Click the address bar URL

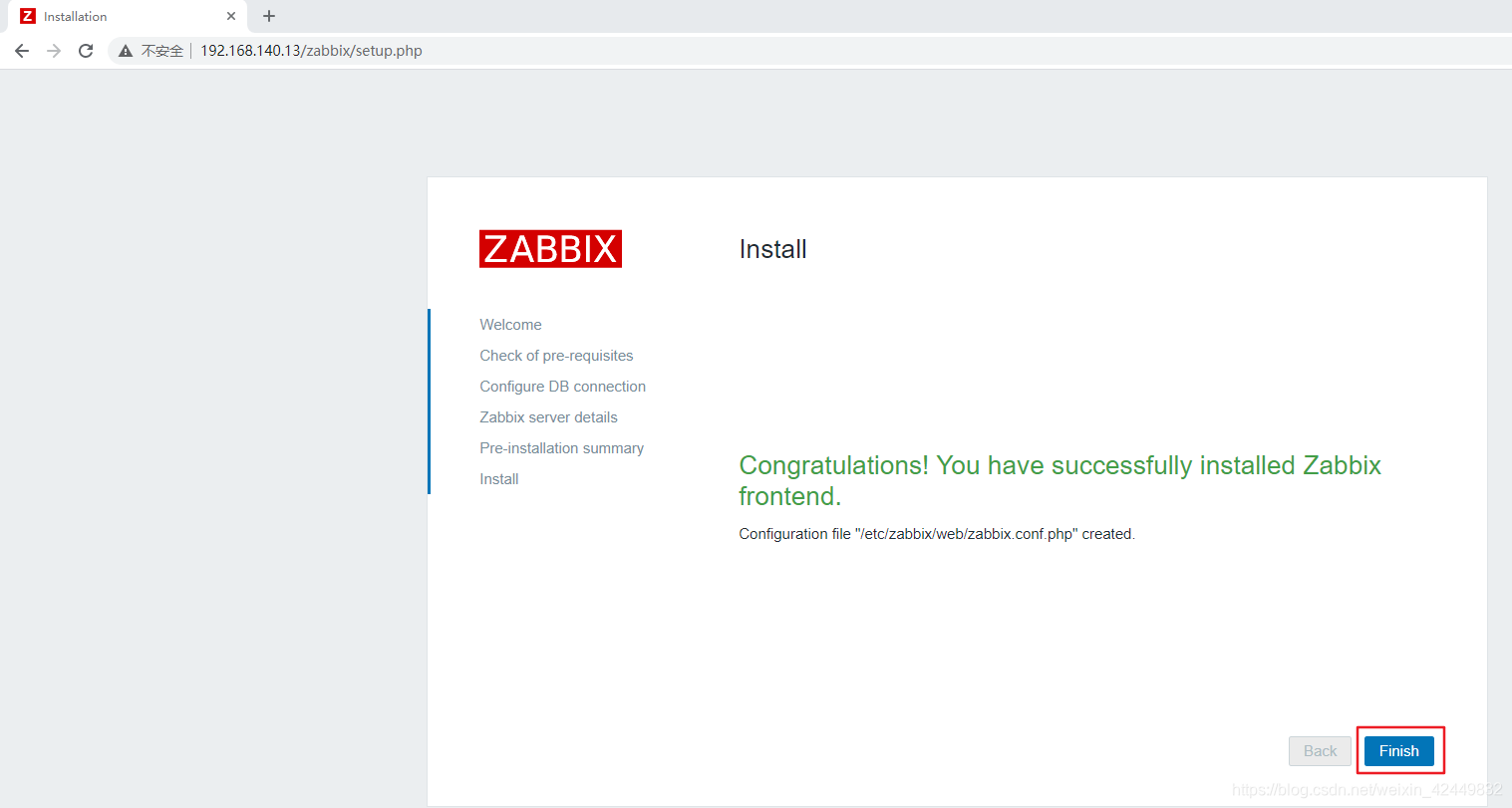pos(311,51)
